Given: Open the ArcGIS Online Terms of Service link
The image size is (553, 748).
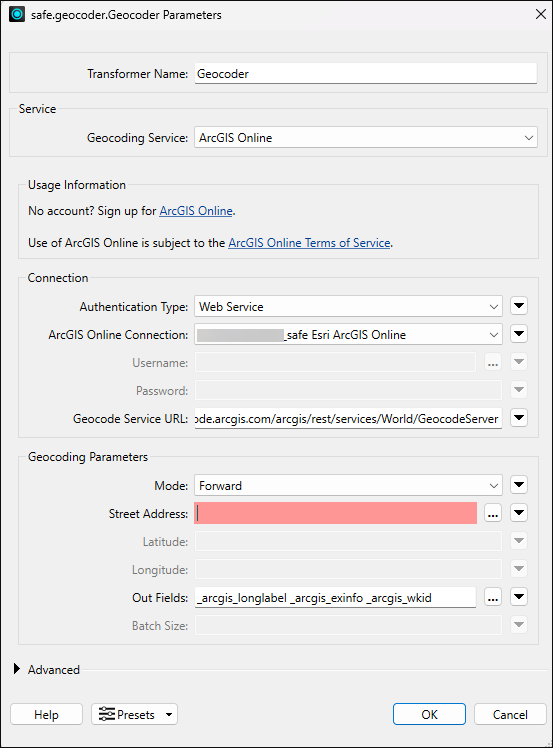Looking at the screenshot, I should tap(309, 243).
